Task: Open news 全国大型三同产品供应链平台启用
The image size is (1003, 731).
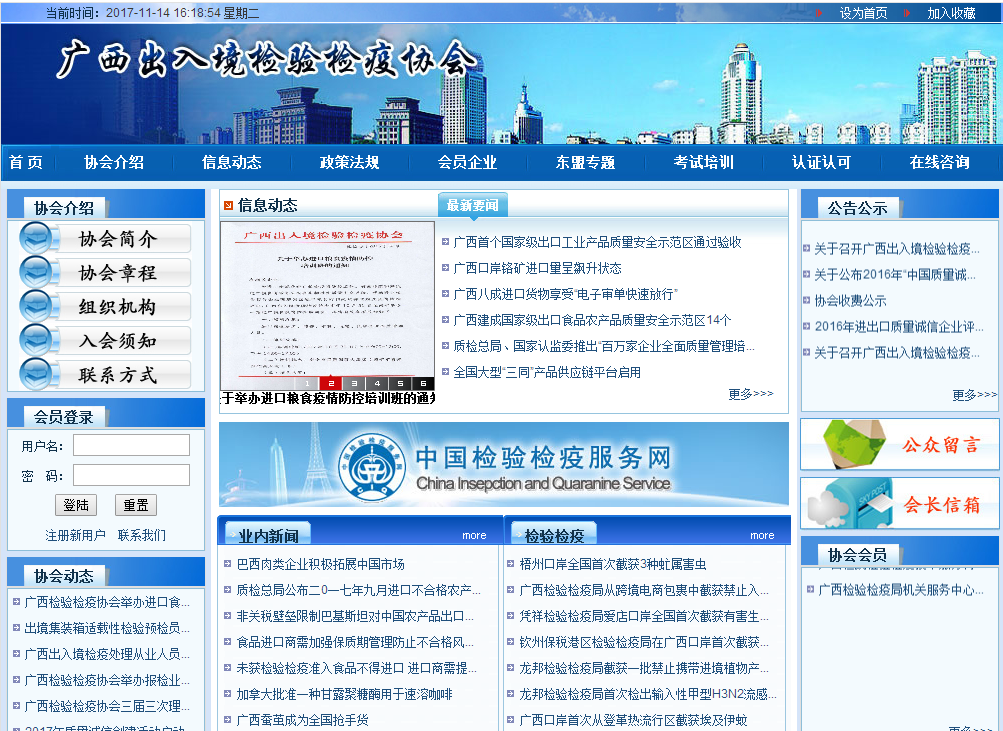Action: tap(547, 372)
